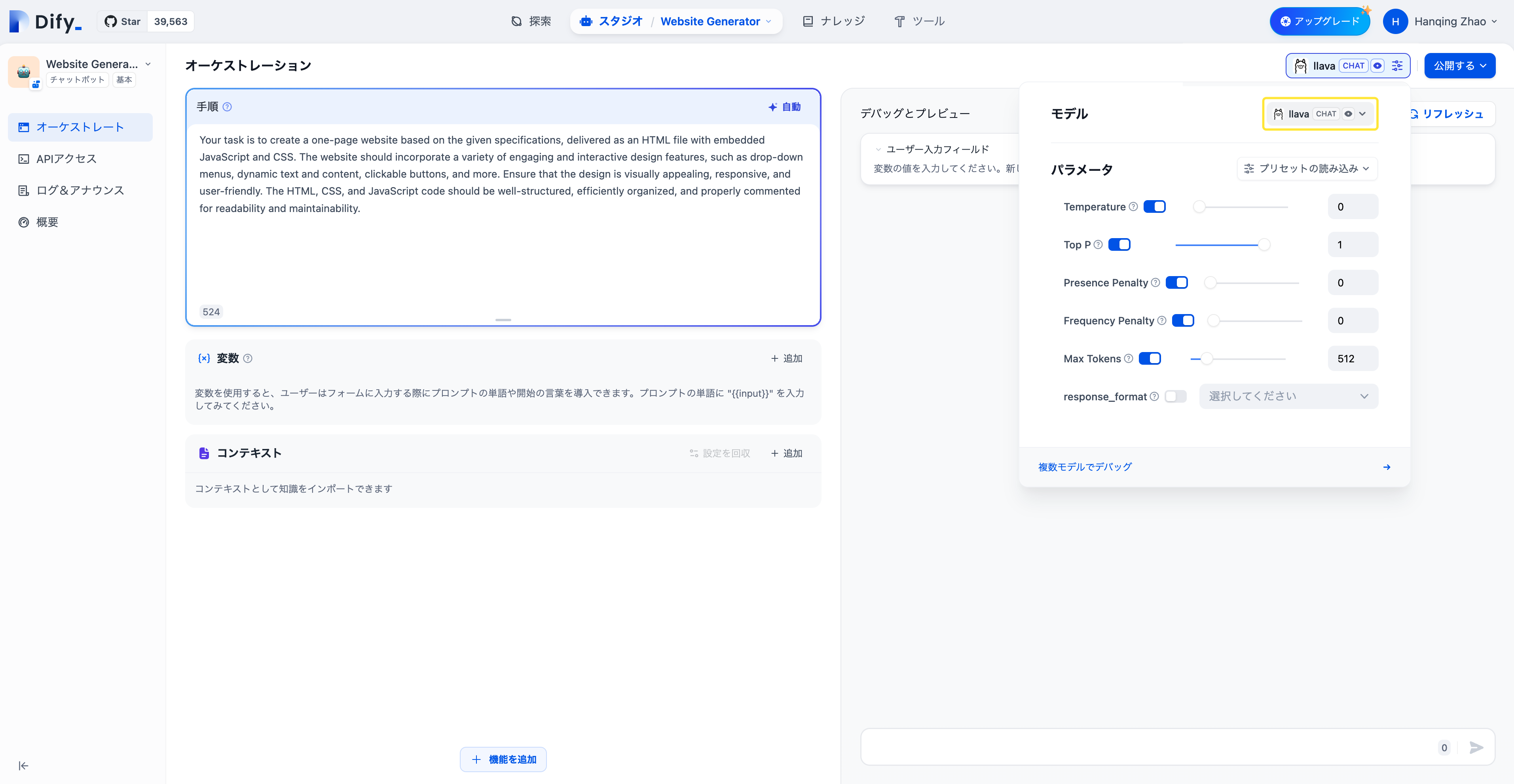Viewport: 1514px width, 784px height.
Task: Click the Presence Penalty slider handle
Action: [x=1210, y=283]
